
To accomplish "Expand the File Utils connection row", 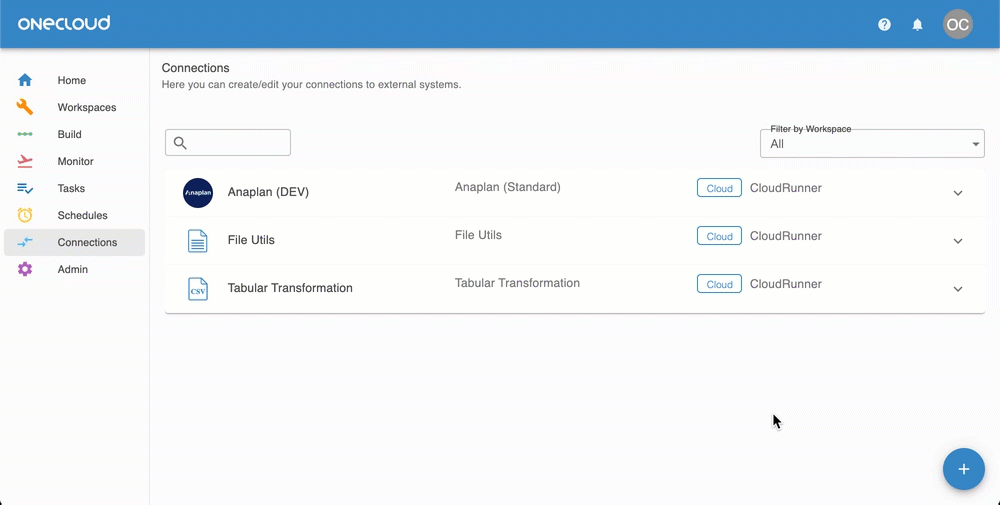I will click(x=958, y=241).
